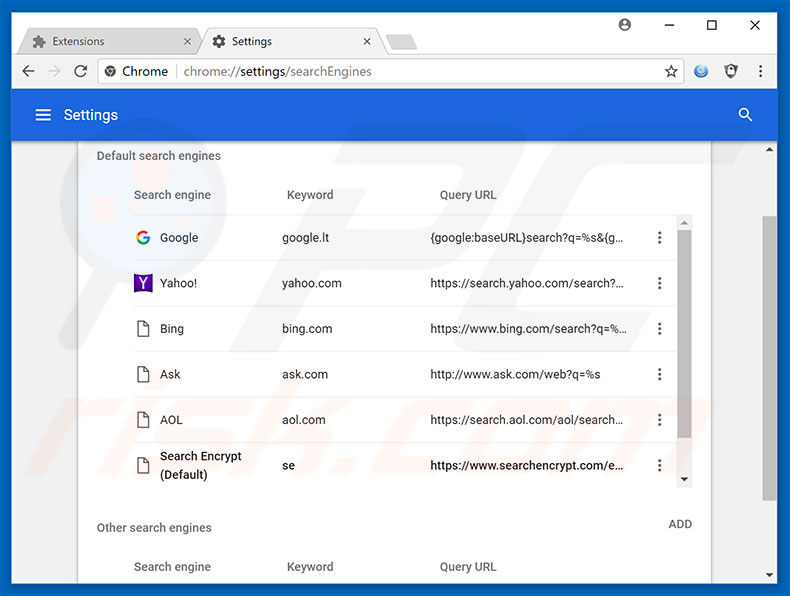This screenshot has height=596, width=790.
Task: Click the search.yahoo.com query URL
Action: point(526,283)
